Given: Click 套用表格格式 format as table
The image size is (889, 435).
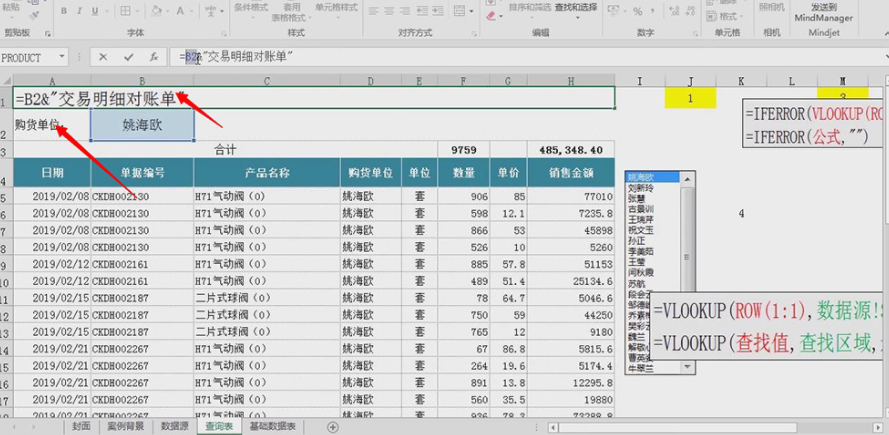Looking at the screenshot, I should (292, 11).
